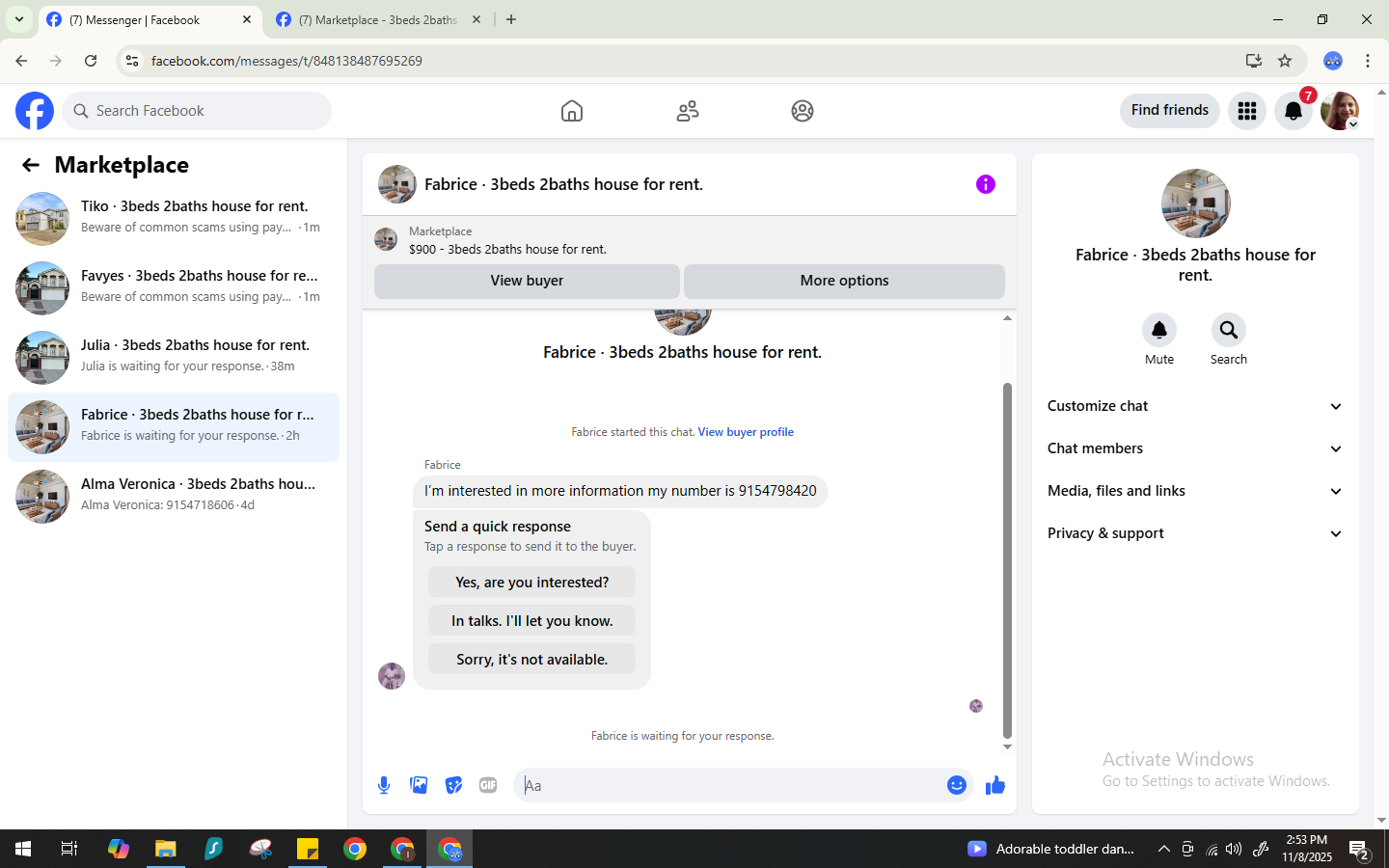Open the Groups icon in top navigation
Viewport: 1389px width, 868px height.
coord(803,111)
